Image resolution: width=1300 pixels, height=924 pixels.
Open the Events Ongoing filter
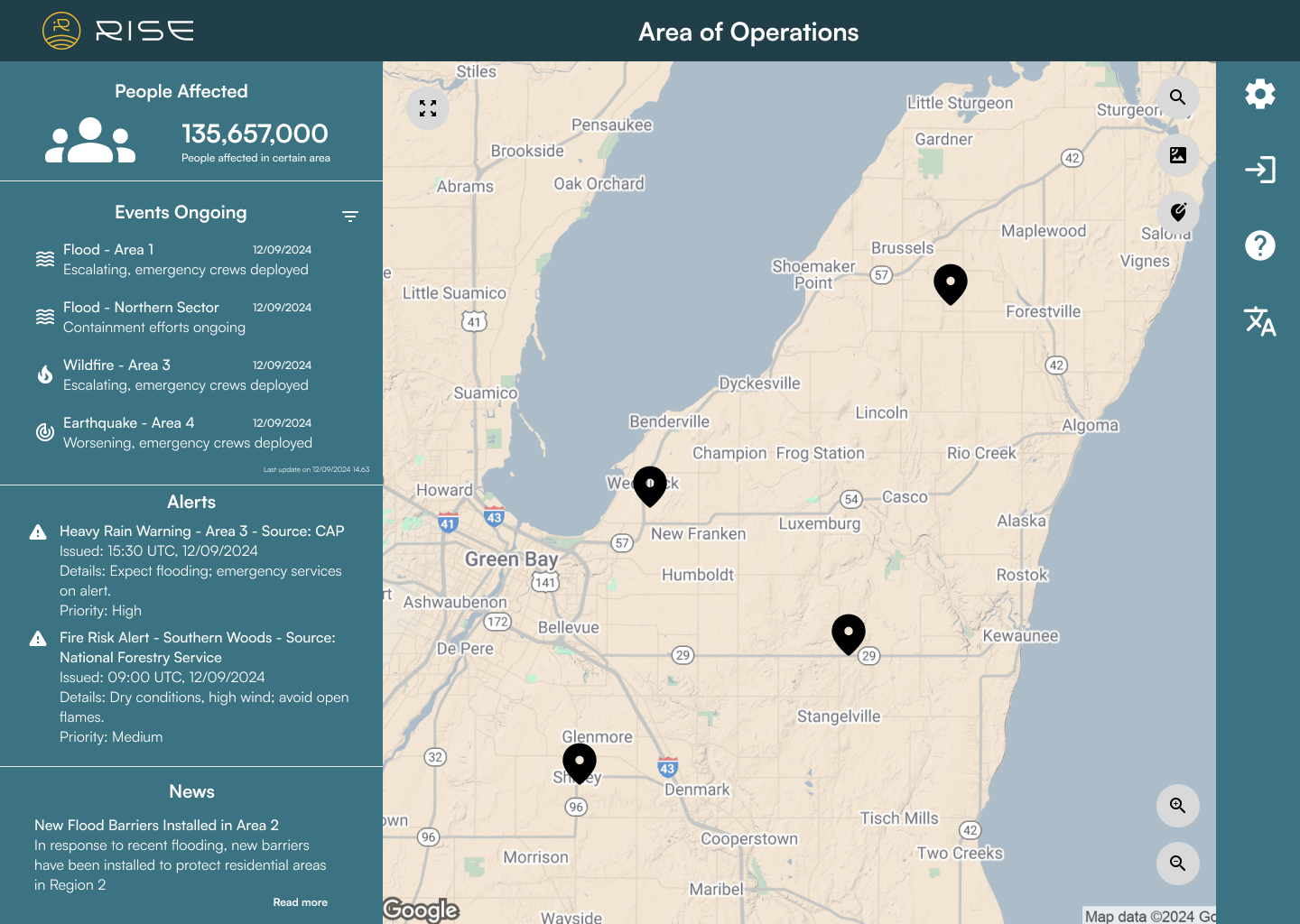350,216
